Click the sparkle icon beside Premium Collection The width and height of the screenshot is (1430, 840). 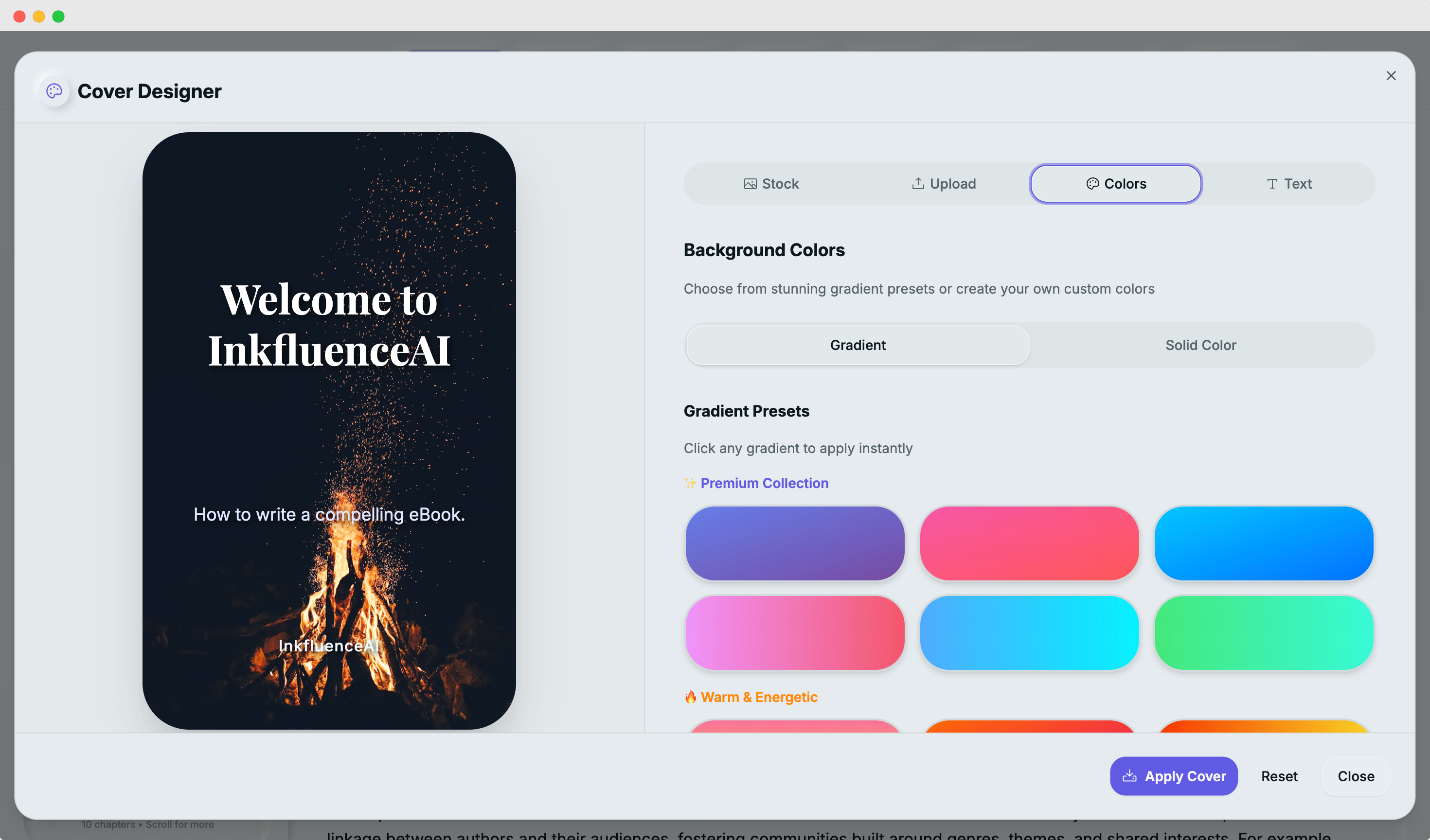pyautogui.click(x=690, y=483)
